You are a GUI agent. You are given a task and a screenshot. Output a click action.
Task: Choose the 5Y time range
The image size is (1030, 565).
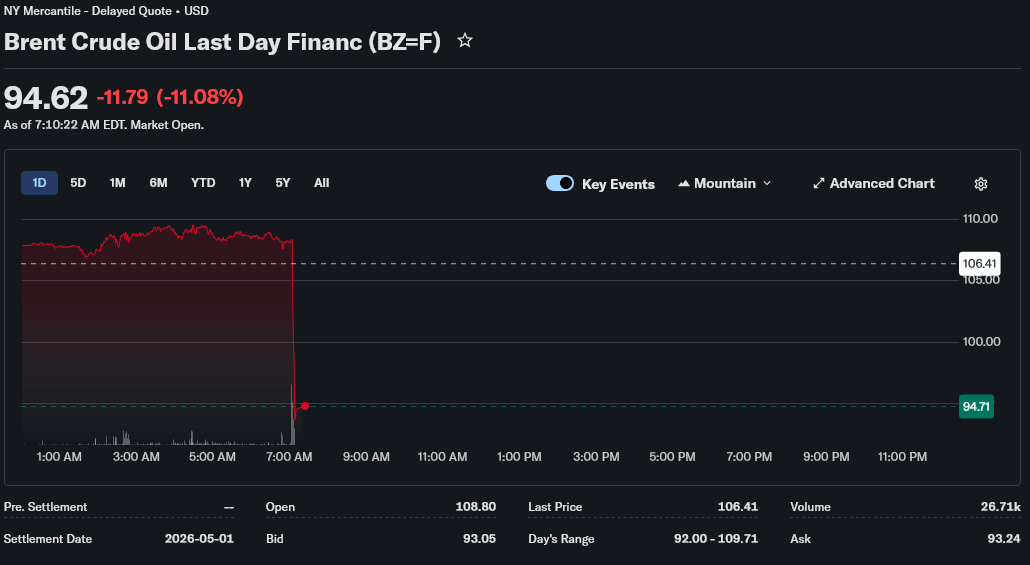[x=282, y=183]
